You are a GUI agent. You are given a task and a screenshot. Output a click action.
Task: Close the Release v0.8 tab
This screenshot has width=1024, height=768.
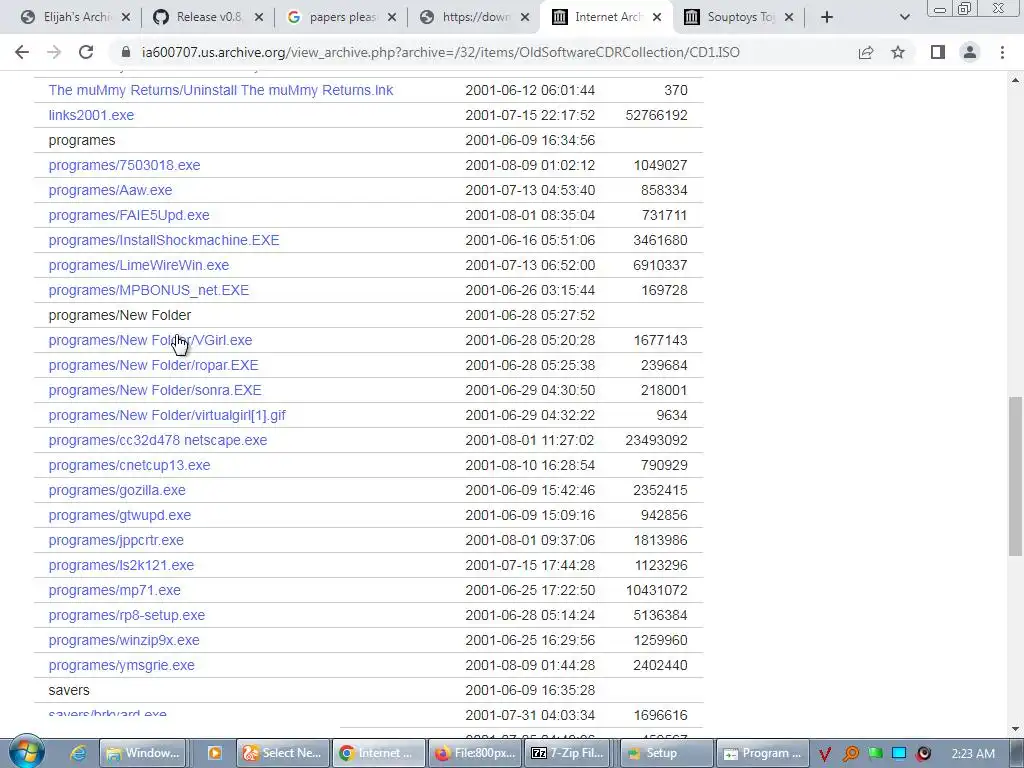point(259,17)
